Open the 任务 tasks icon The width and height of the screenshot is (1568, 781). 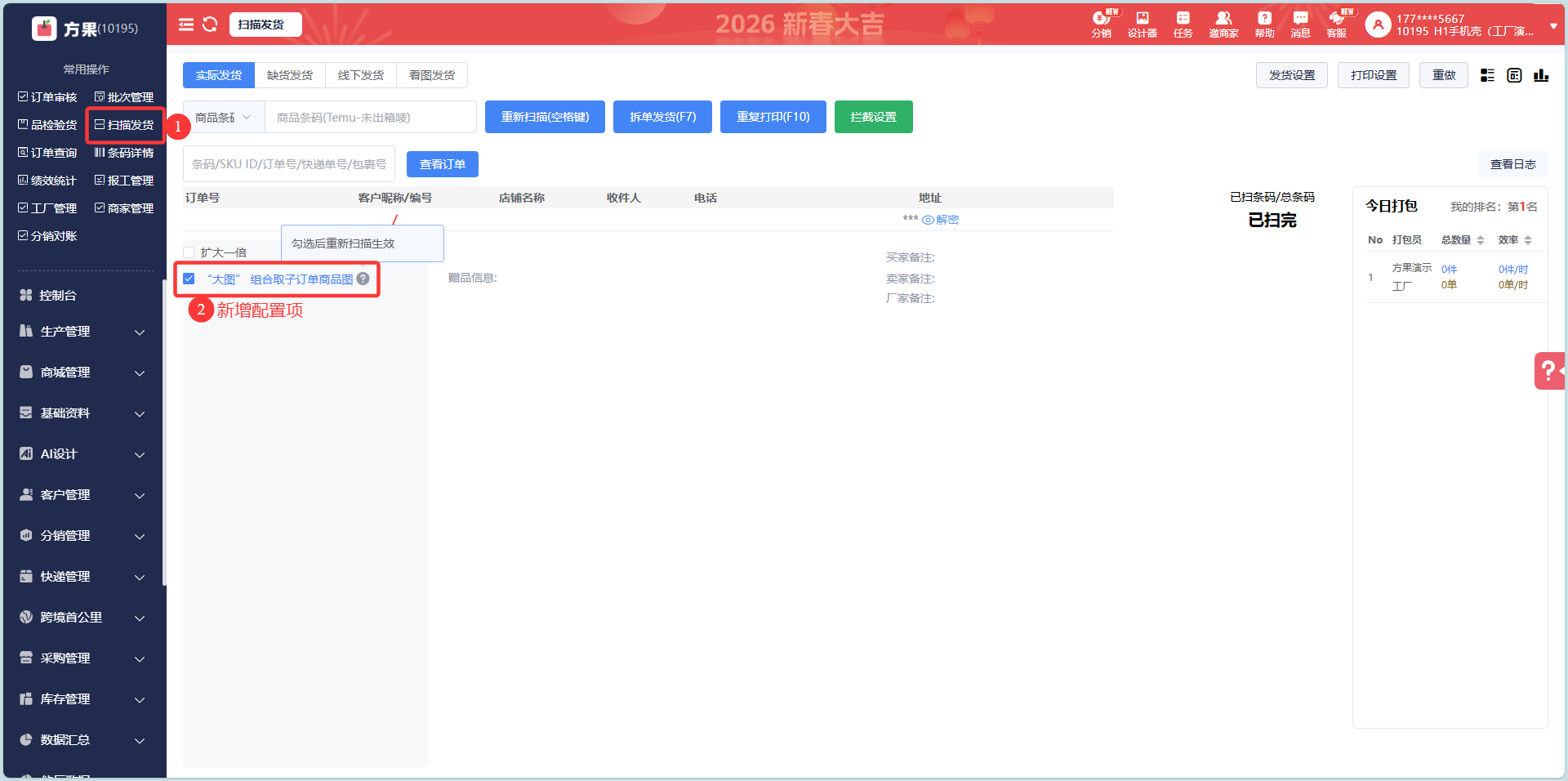coord(1183,25)
